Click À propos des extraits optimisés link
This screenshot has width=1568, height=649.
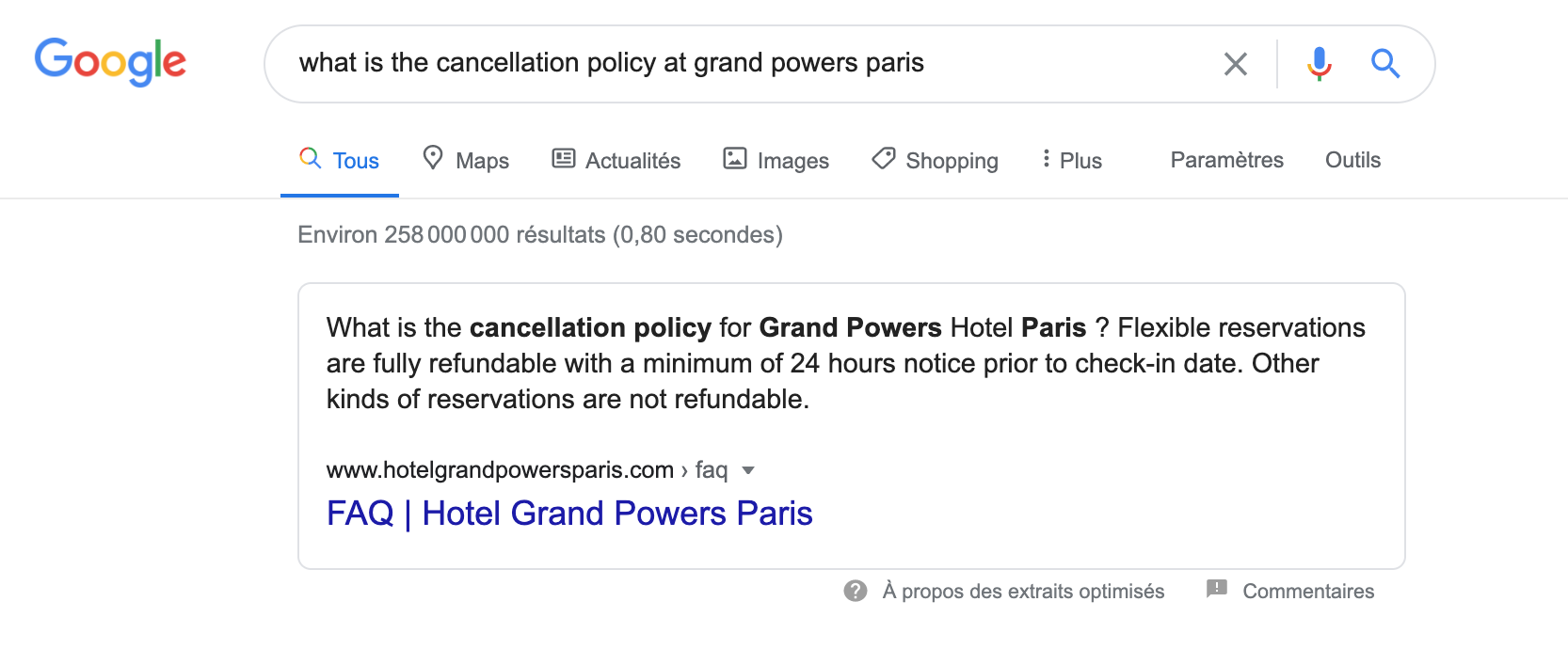[x=1023, y=592]
